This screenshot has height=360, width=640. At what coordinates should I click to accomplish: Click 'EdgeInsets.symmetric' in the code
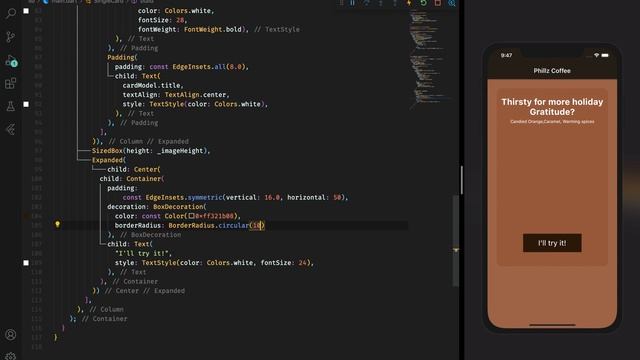(184, 198)
